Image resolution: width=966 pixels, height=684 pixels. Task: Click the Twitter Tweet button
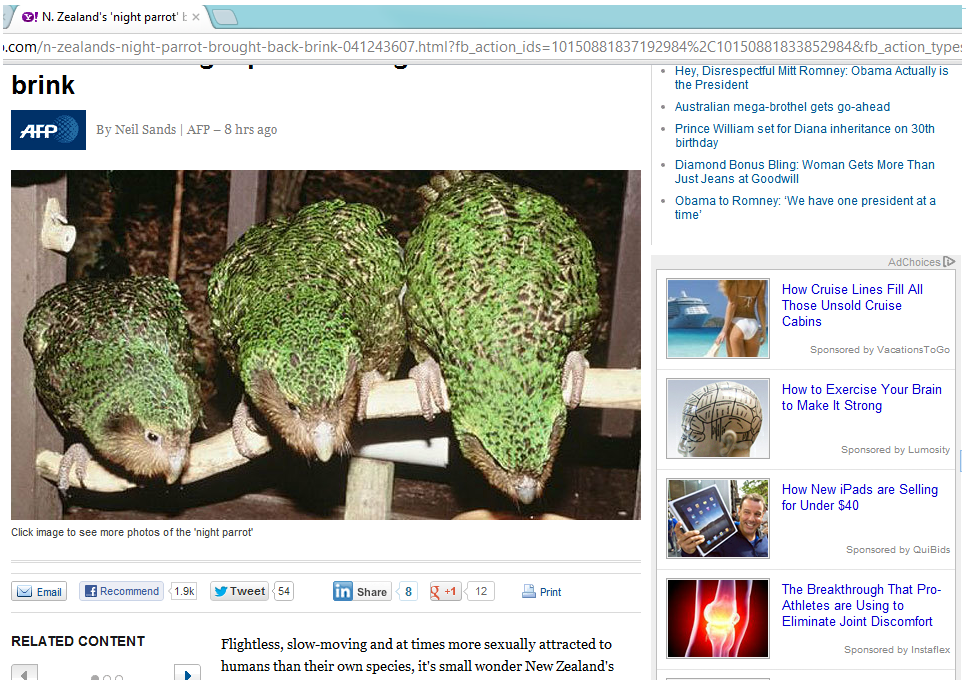click(x=239, y=591)
